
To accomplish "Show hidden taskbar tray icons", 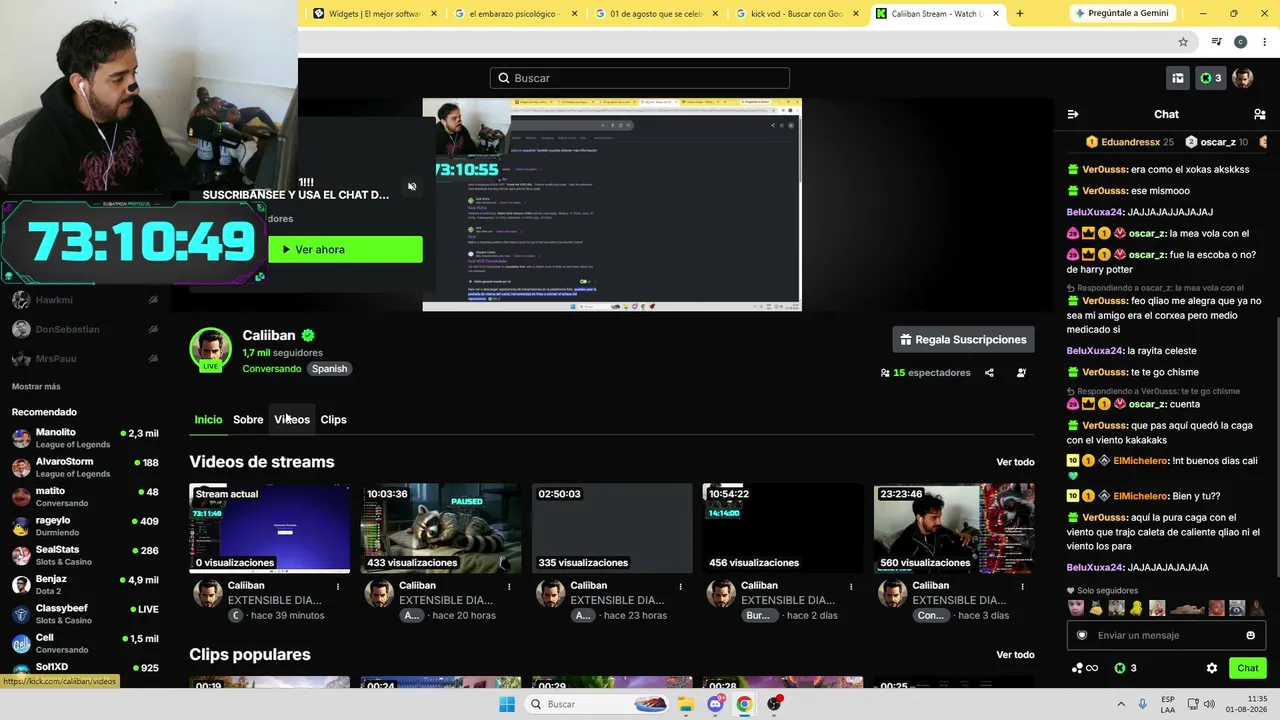I will point(1121,704).
